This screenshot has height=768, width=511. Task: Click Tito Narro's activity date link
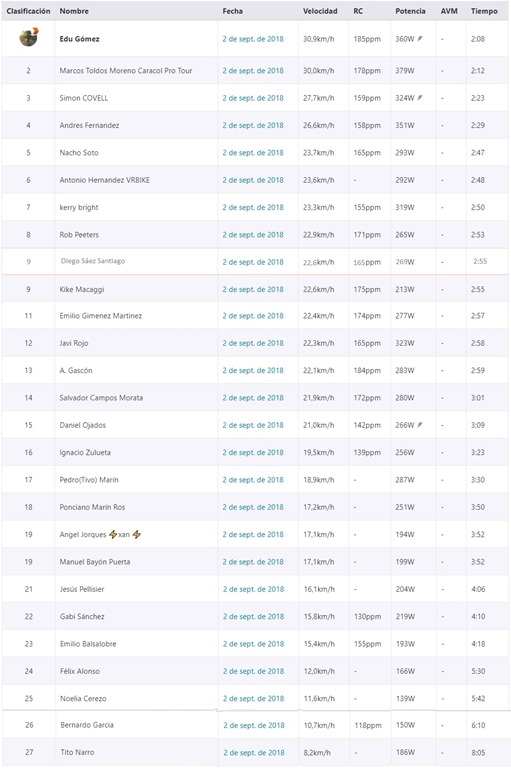coord(254,752)
